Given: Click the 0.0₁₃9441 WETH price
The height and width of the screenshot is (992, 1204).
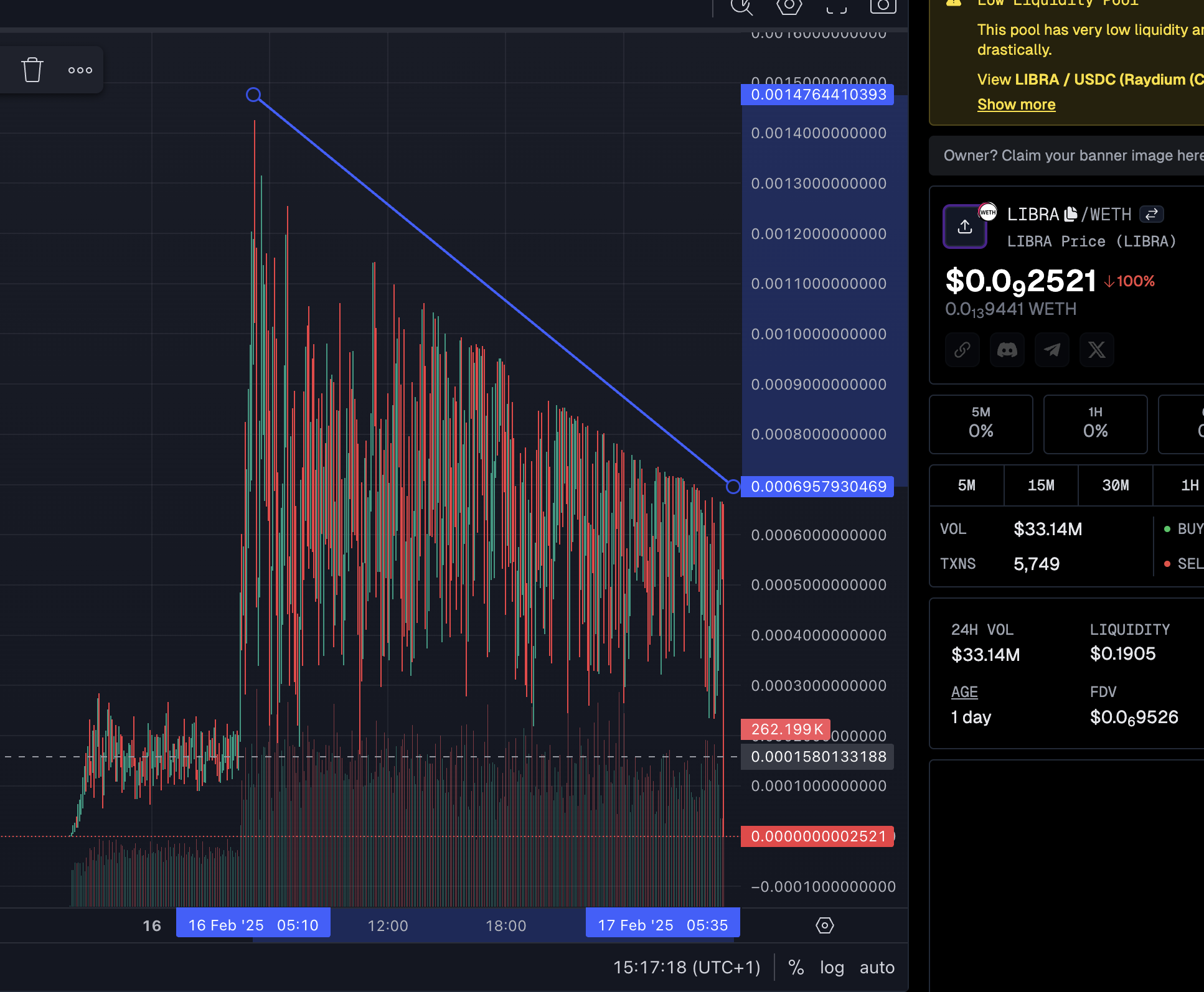Looking at the screenshot, I should pos(1010,310).
